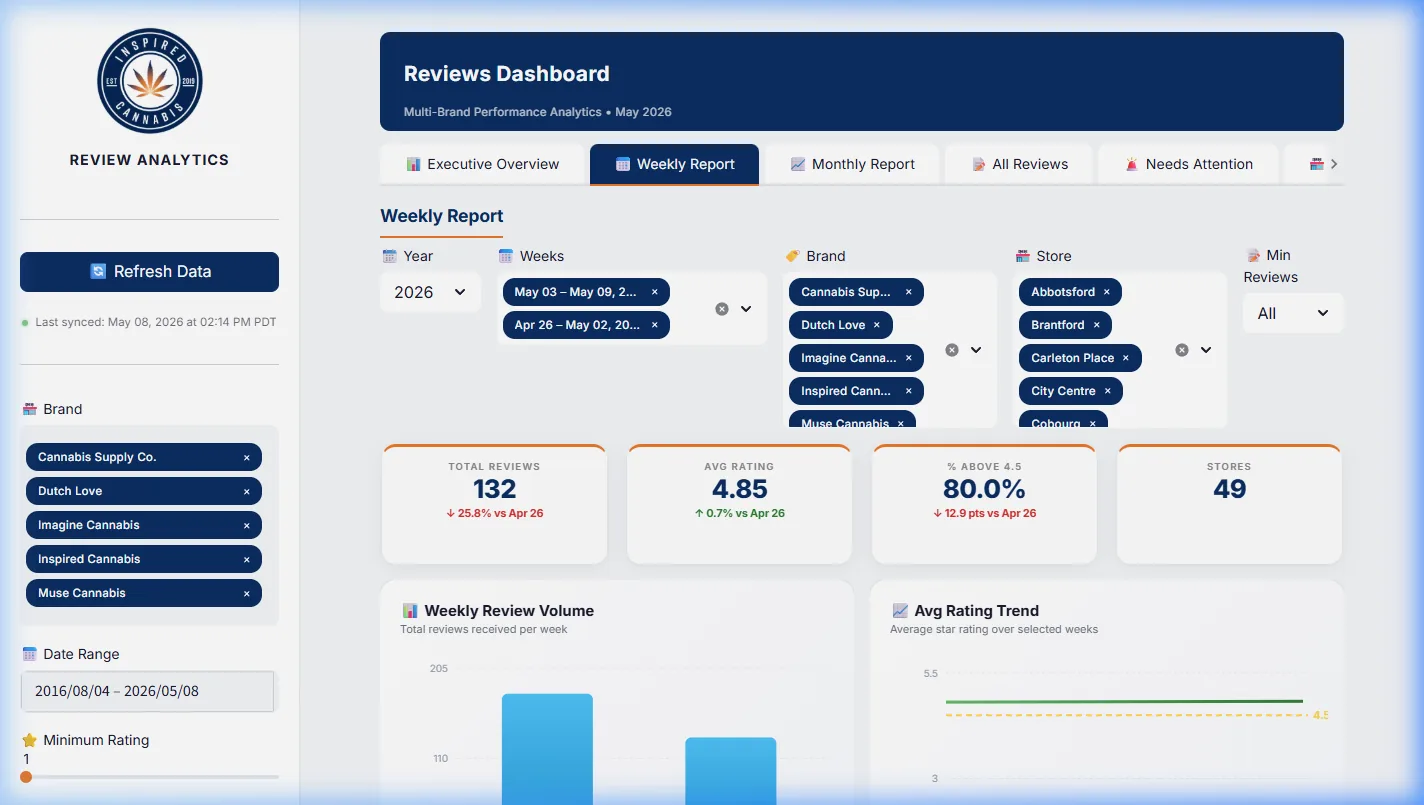
Task: Click the '12.9 pts vs Apr 26' text
Action: click(984, 513)
